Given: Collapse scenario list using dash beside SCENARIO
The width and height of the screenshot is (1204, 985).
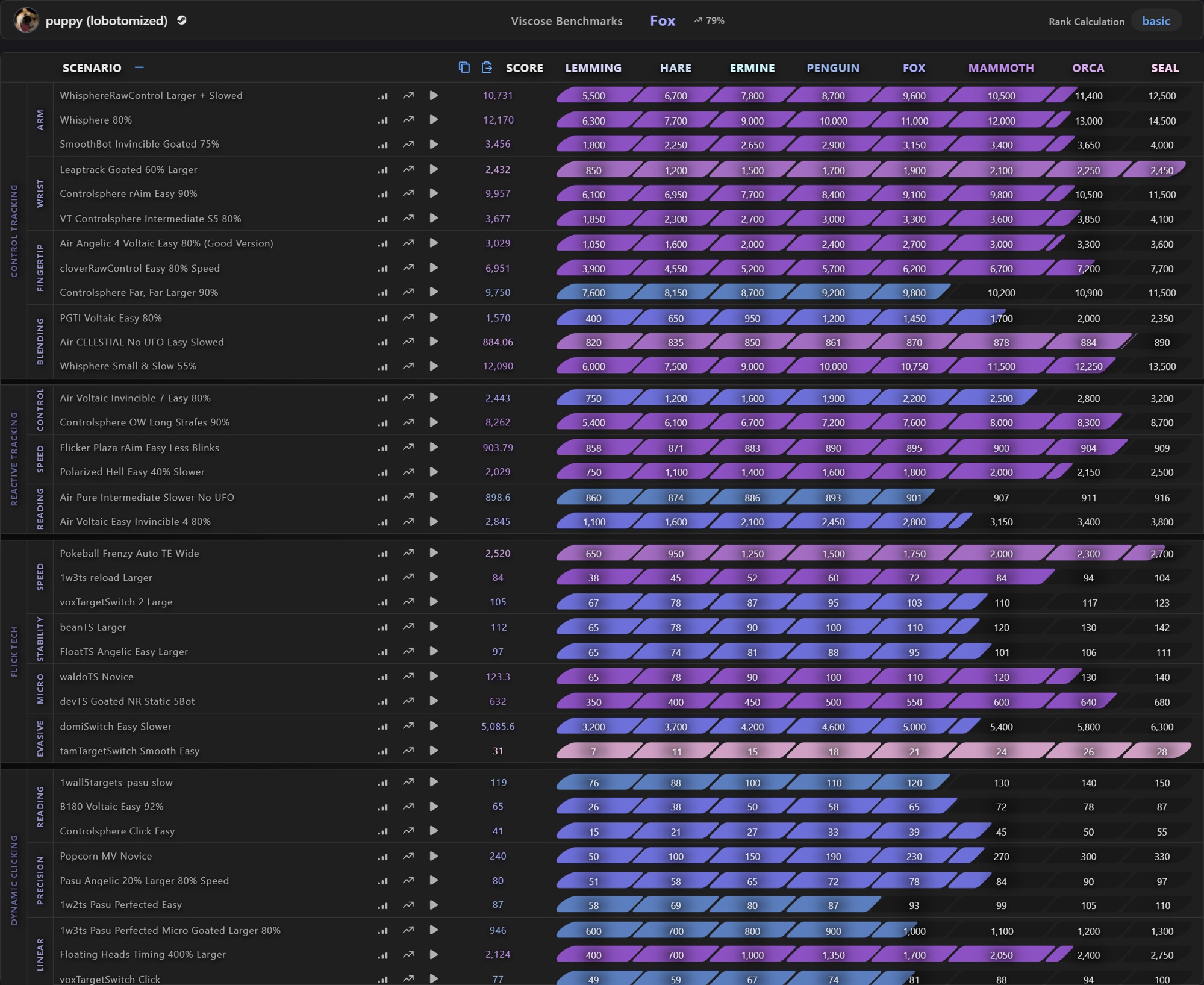Looking at the screenshot, I should click(x=139, y=67).
